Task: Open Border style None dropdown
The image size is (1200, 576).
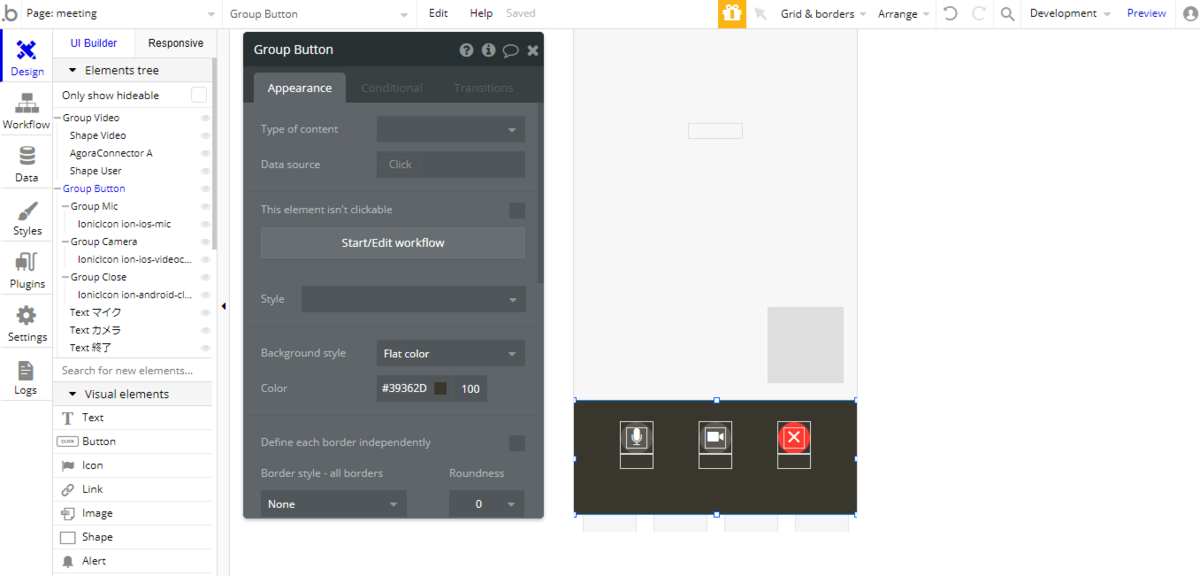Action: point(333,504)
